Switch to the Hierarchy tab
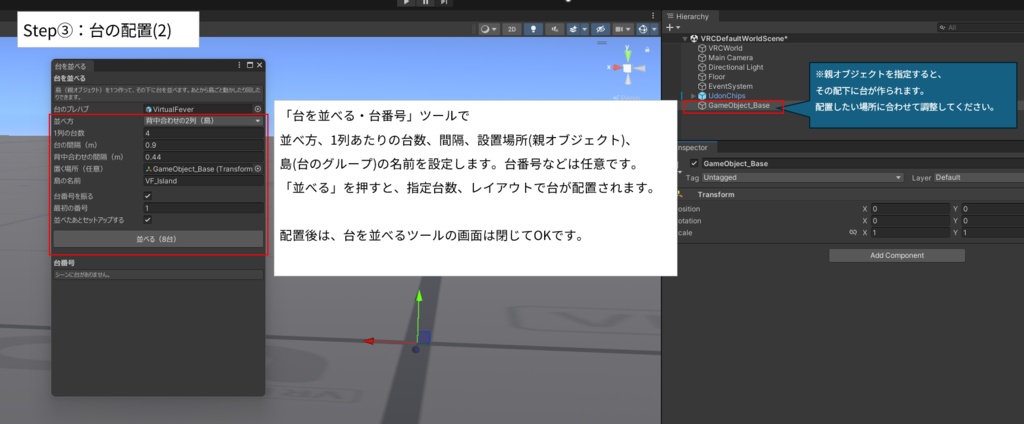The image size is (1024, 424). tap(692, 16)
